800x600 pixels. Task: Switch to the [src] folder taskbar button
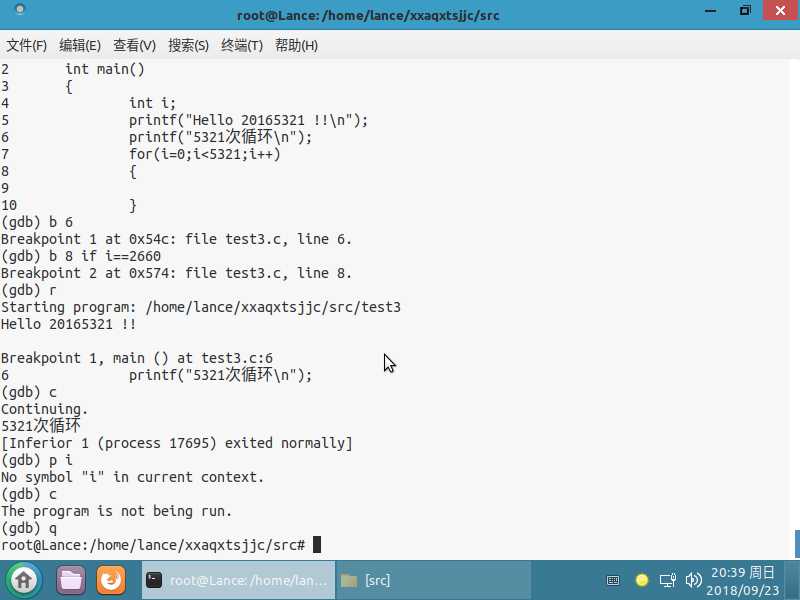click(434, 580)
